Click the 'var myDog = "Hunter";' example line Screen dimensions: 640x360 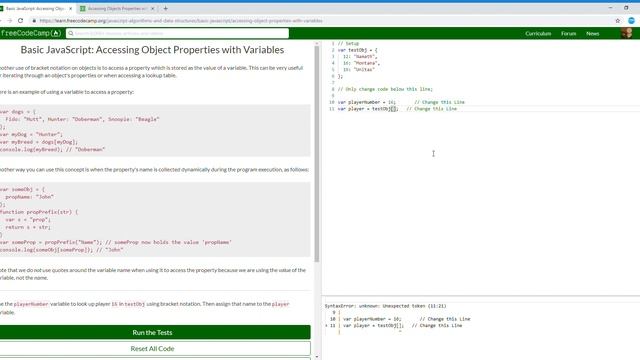pyautogui.click(x=31, y=134)
